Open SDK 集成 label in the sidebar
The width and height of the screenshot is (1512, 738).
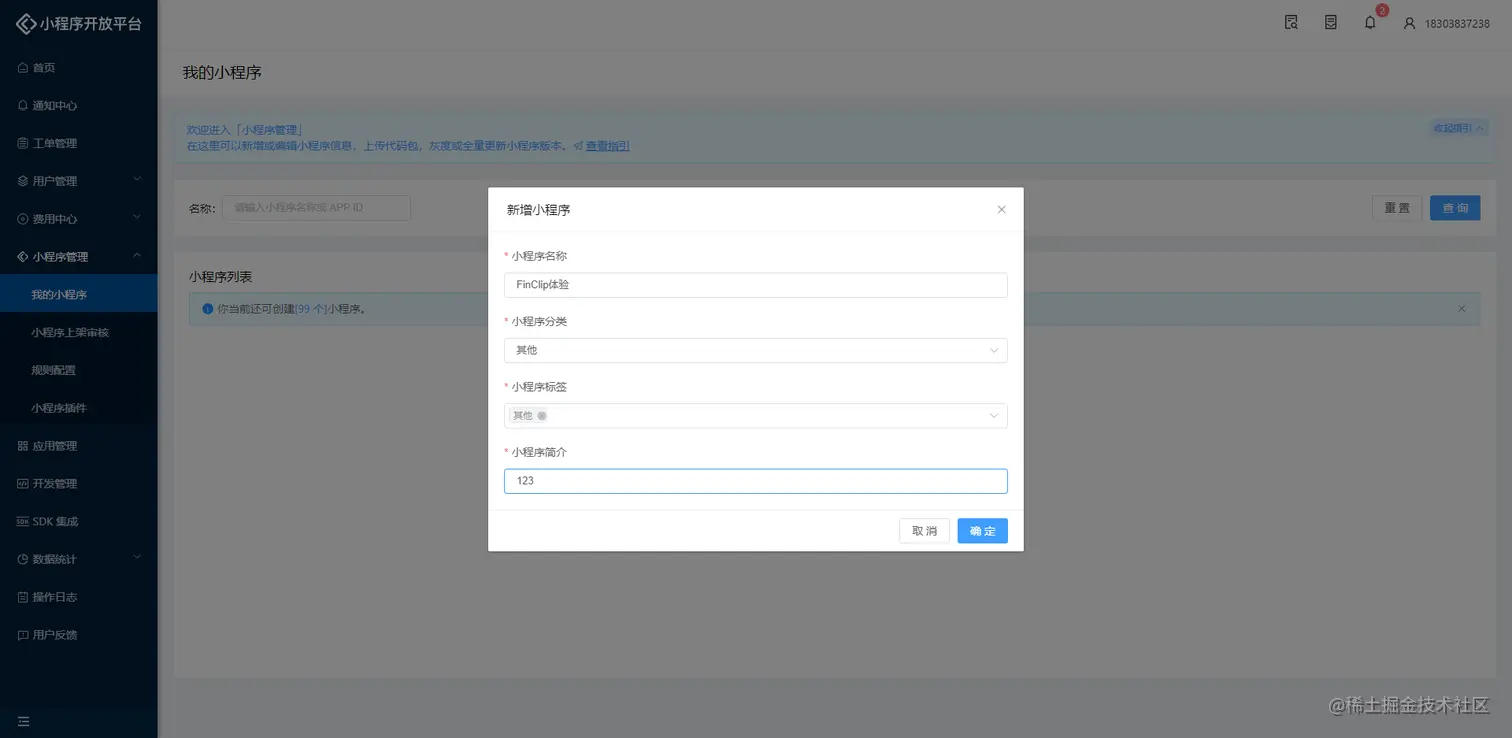tap(55, 522)
